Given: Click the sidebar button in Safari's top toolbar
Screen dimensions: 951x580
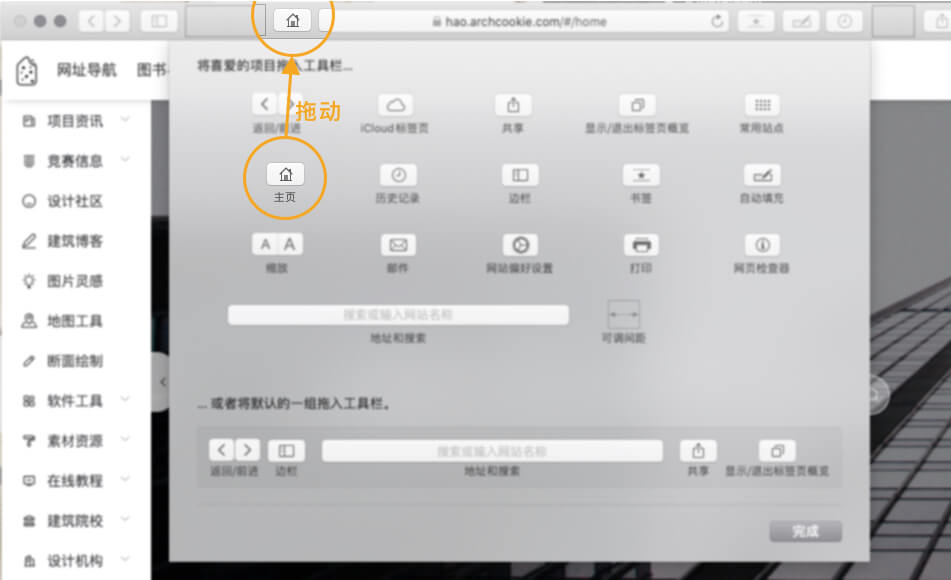Looking at the screenshot, I should tap(159, 22).
